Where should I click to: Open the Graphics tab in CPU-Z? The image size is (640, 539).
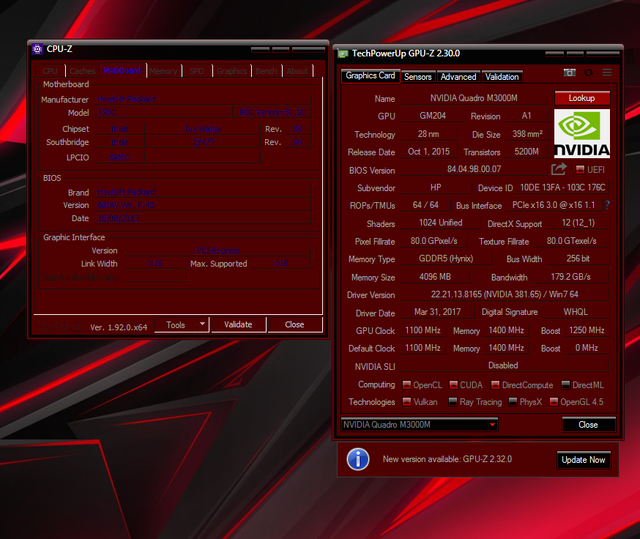click(x=232, y=71)
